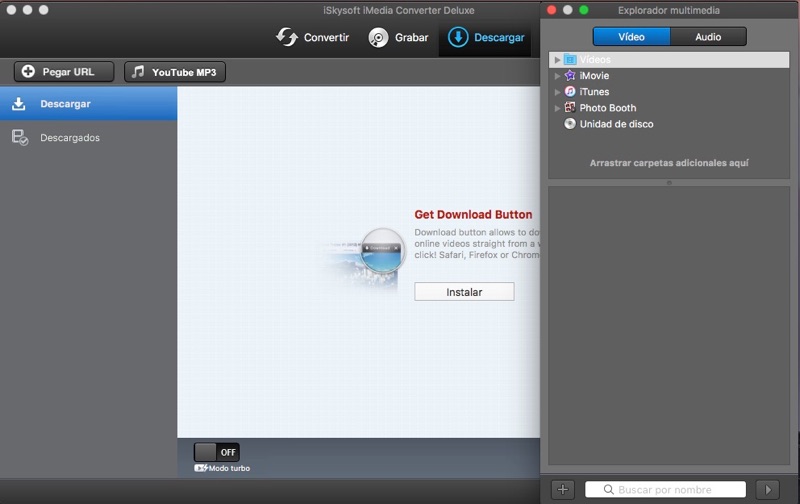Click the Buscar por nombre search field
800x504 pixels.
[665, 490]
